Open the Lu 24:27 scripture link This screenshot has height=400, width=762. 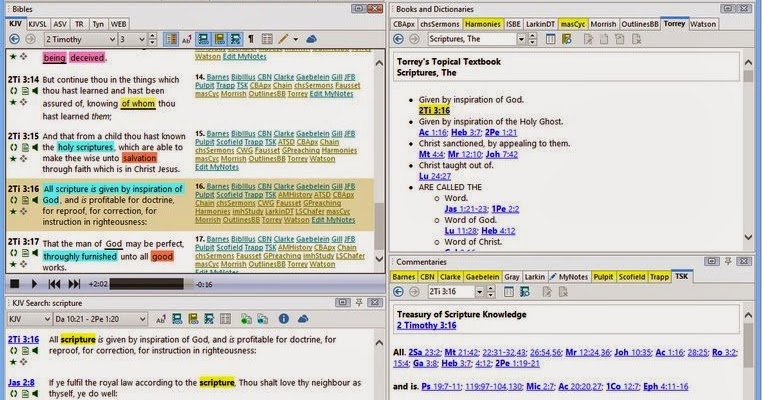pos(435,176)
